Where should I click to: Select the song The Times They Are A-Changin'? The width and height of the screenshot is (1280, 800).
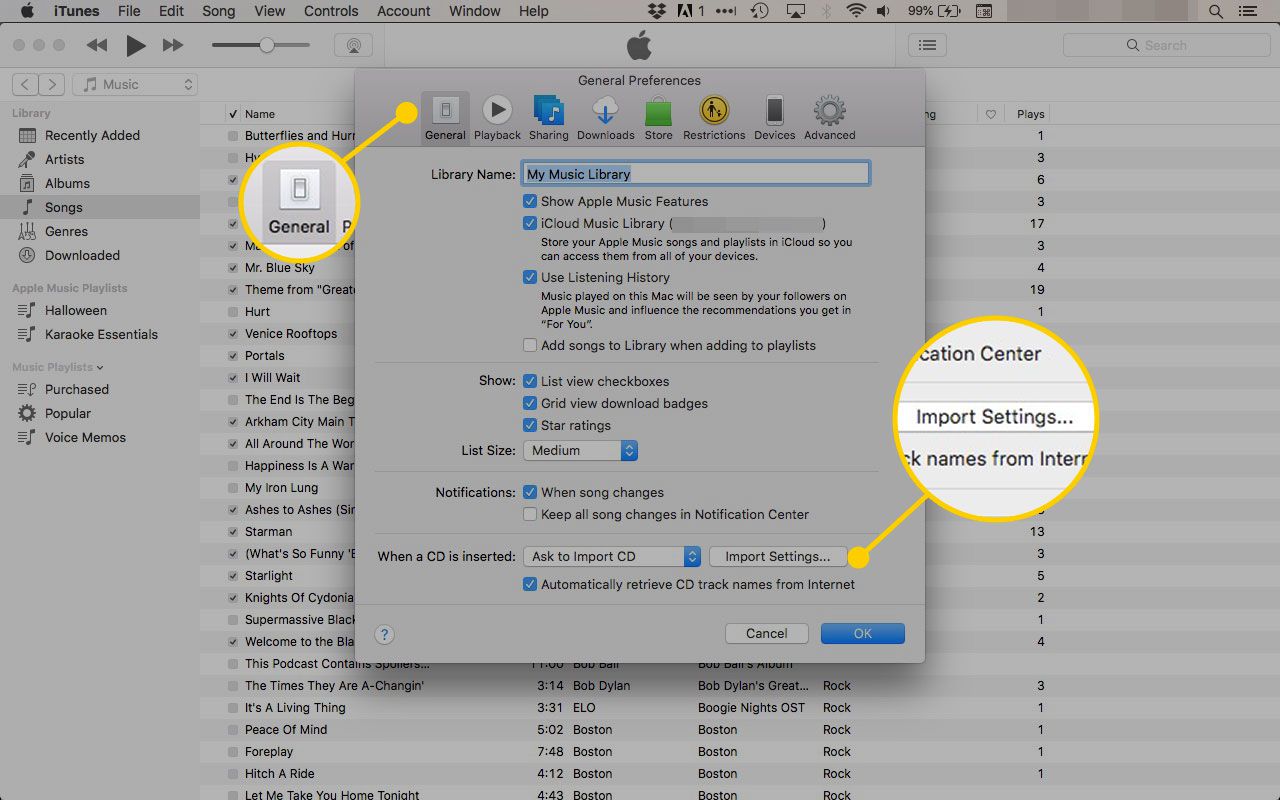coord(334,685)
